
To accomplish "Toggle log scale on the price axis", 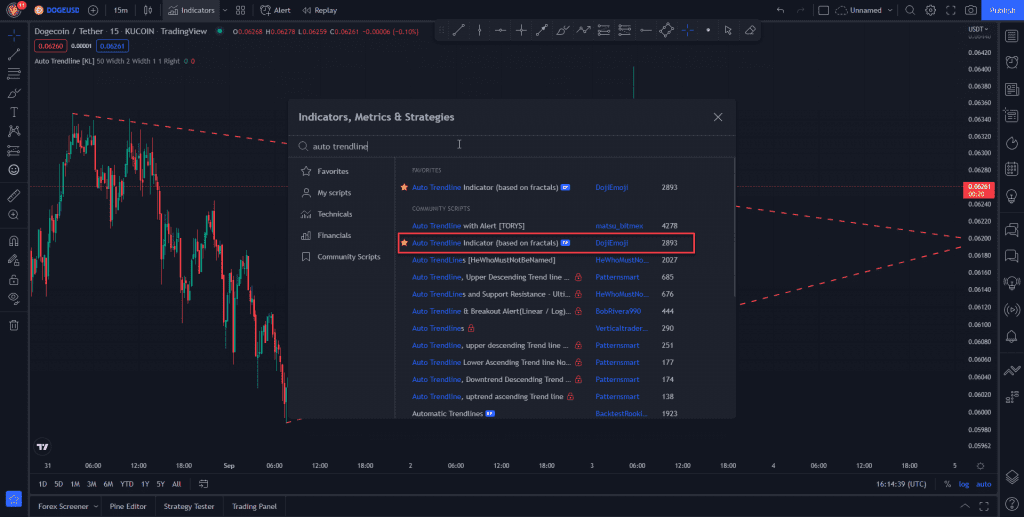I will click(x=963, y=484).
